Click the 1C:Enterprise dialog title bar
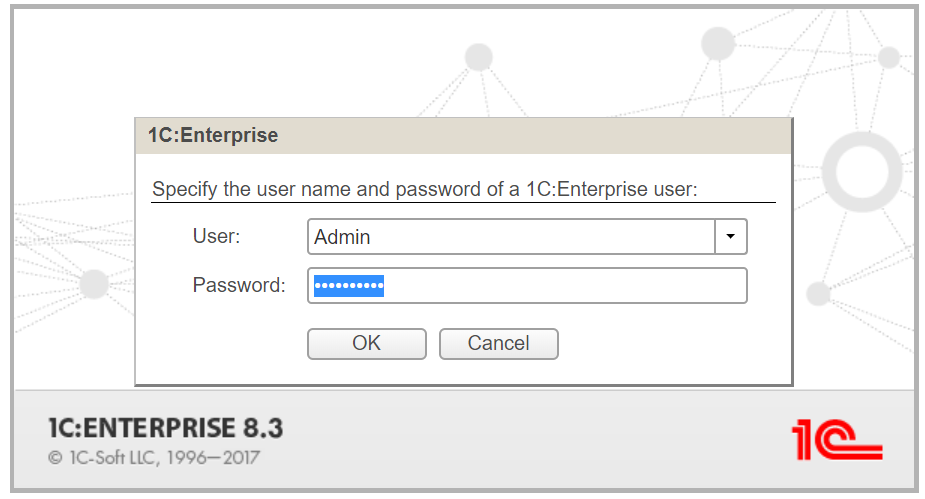 (463, 136)
